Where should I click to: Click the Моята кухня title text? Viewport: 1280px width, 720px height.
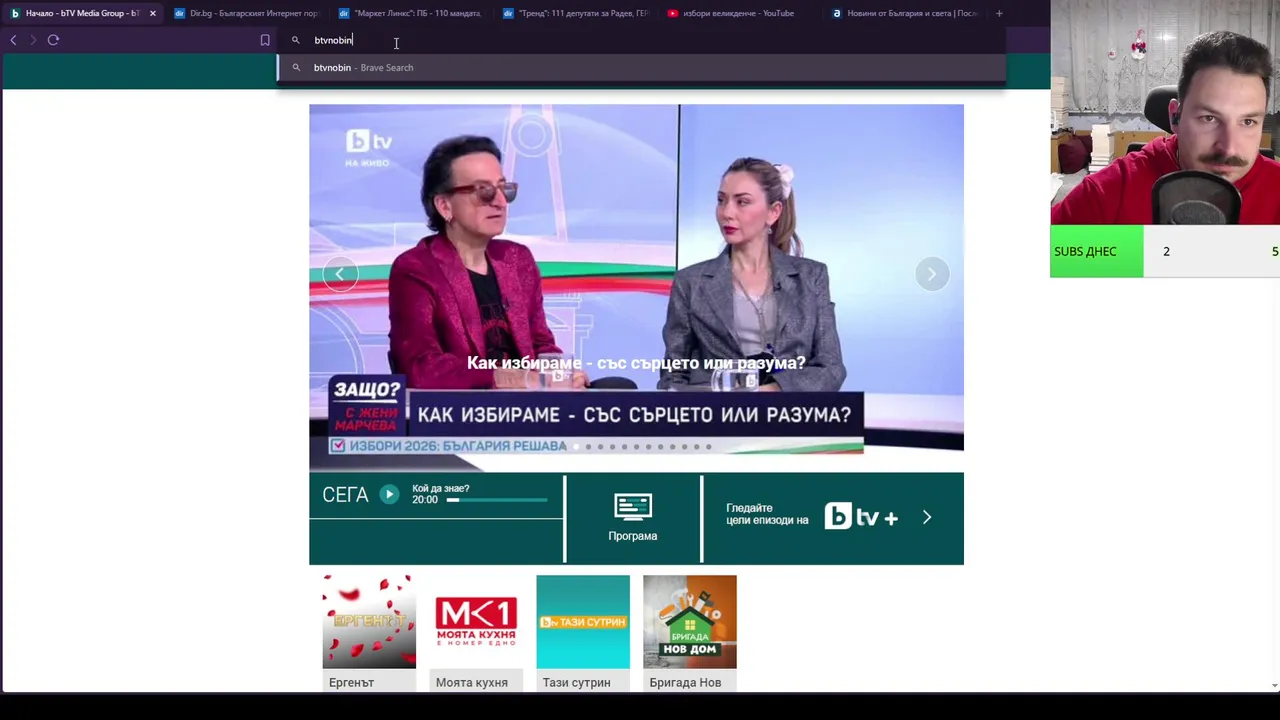472,682
